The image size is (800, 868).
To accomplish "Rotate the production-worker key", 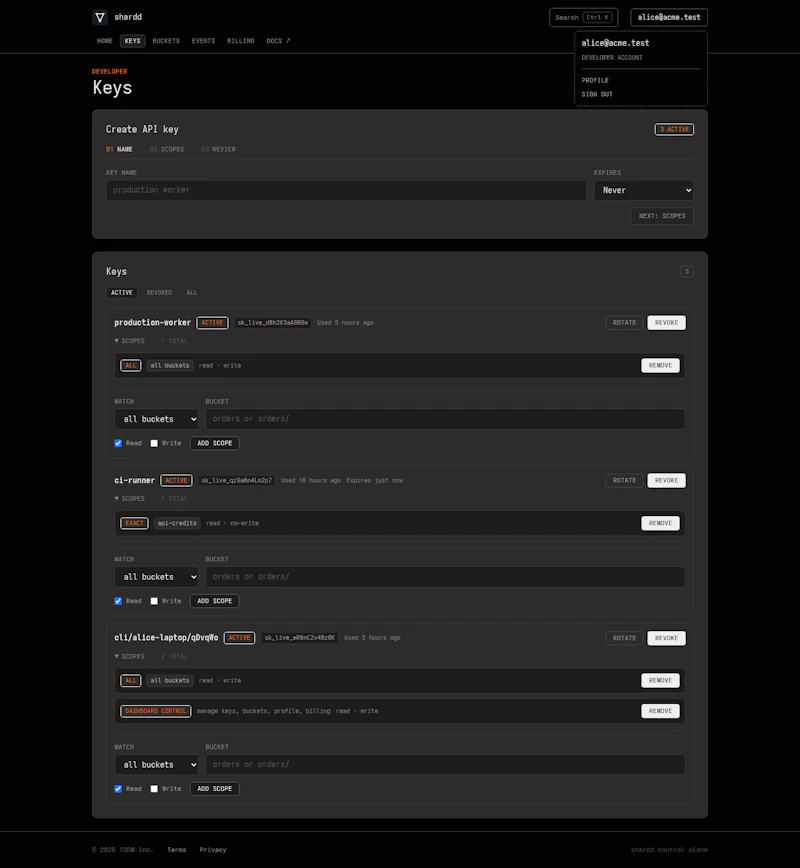I will click(x=624, y=323).
